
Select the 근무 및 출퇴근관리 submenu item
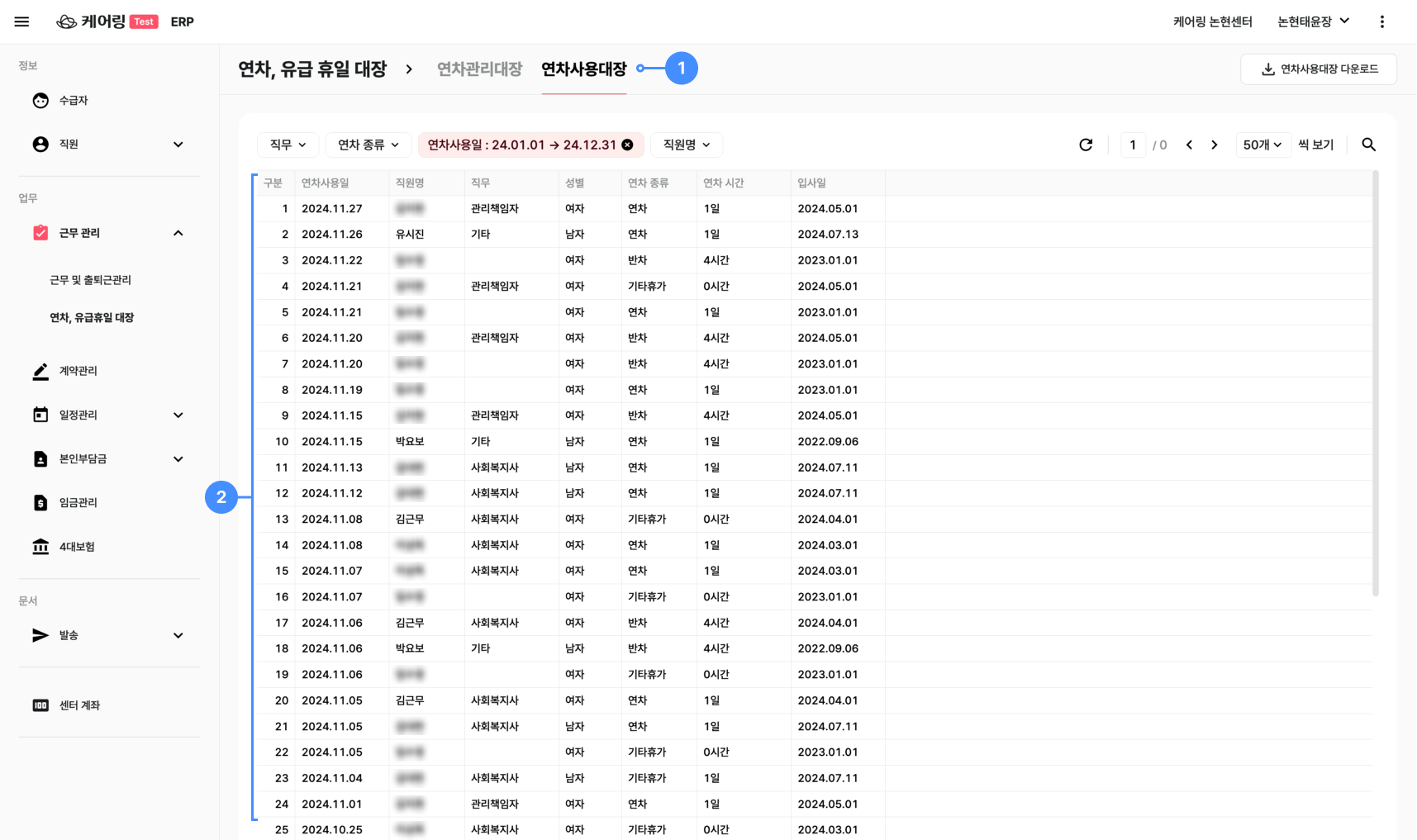pyautogui.click(x=90, y=280)
